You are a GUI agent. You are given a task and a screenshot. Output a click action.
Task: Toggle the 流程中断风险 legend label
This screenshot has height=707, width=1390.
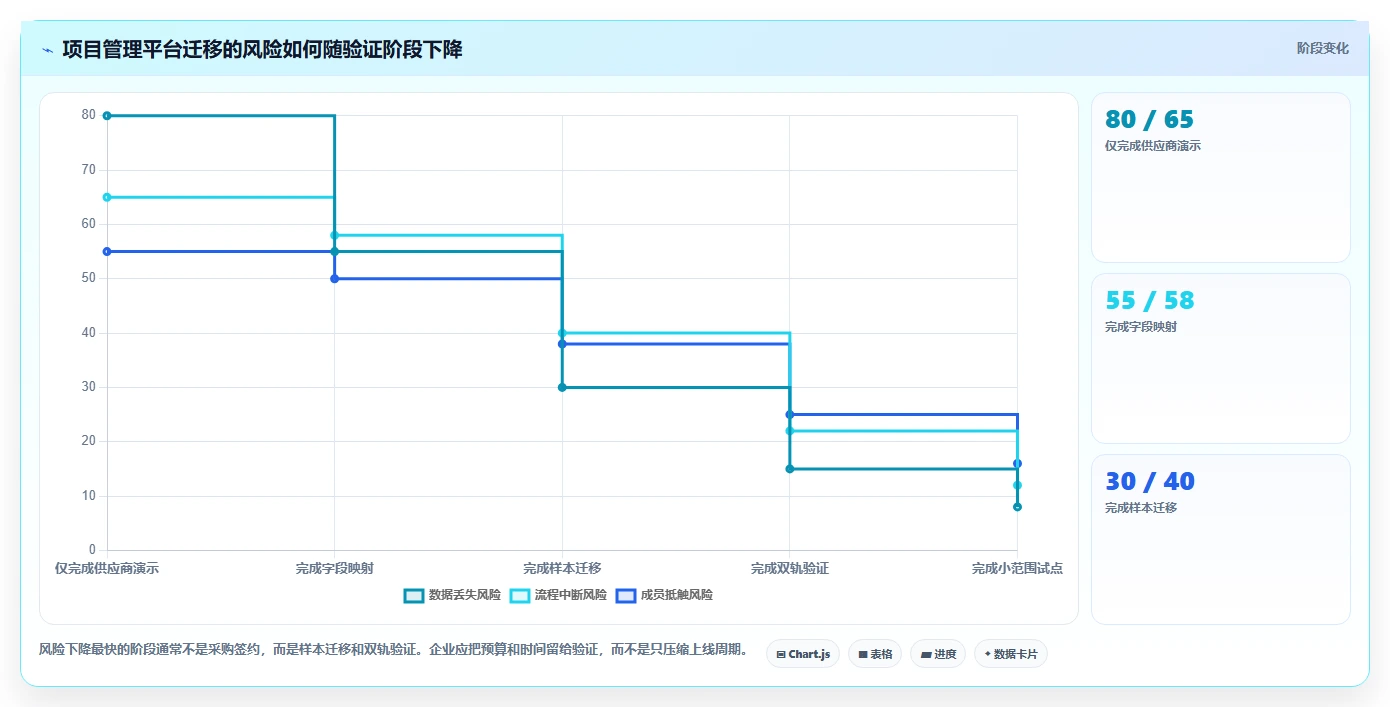[x=571, y=595]
